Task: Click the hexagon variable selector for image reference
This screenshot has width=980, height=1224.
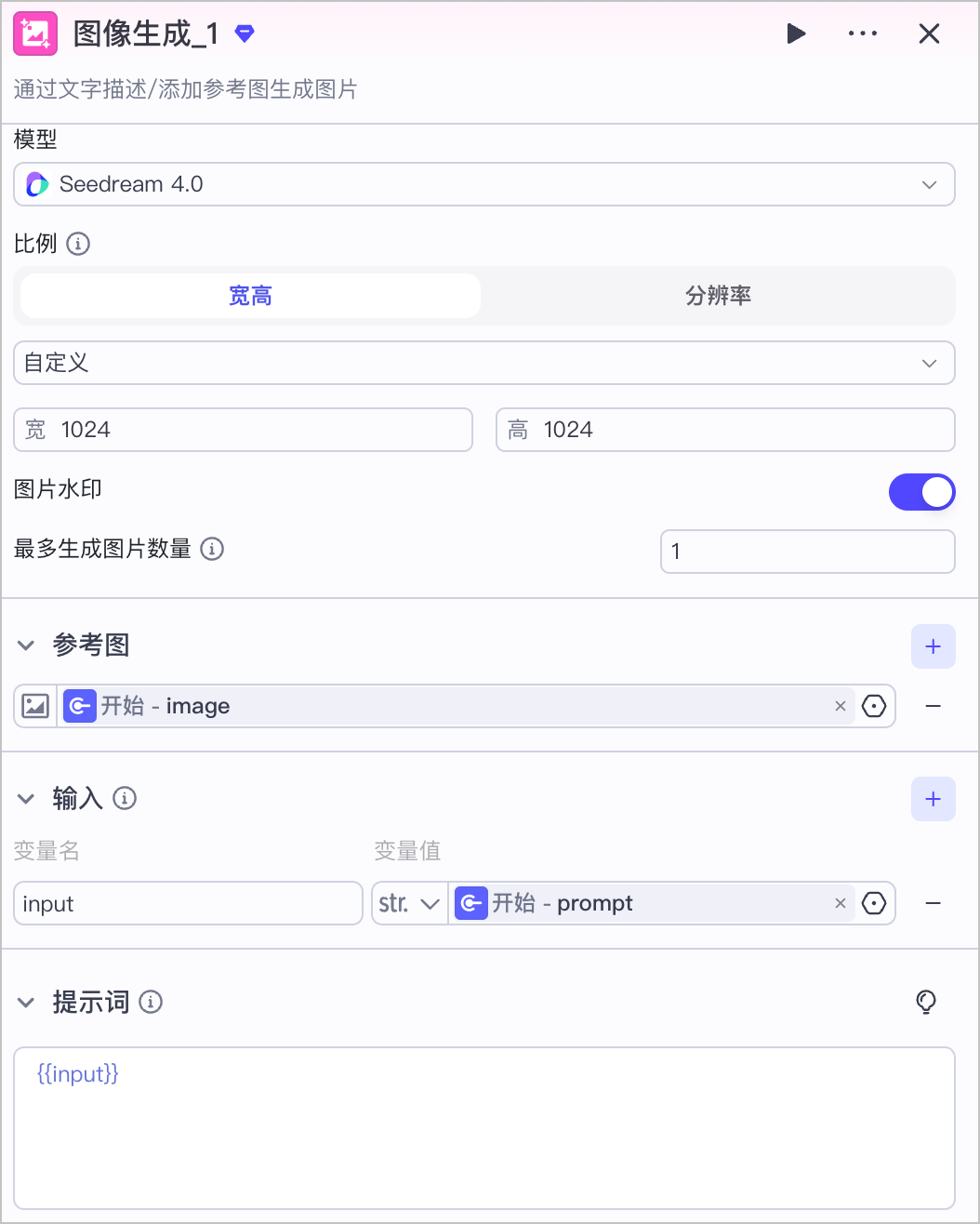Action: 874,707
